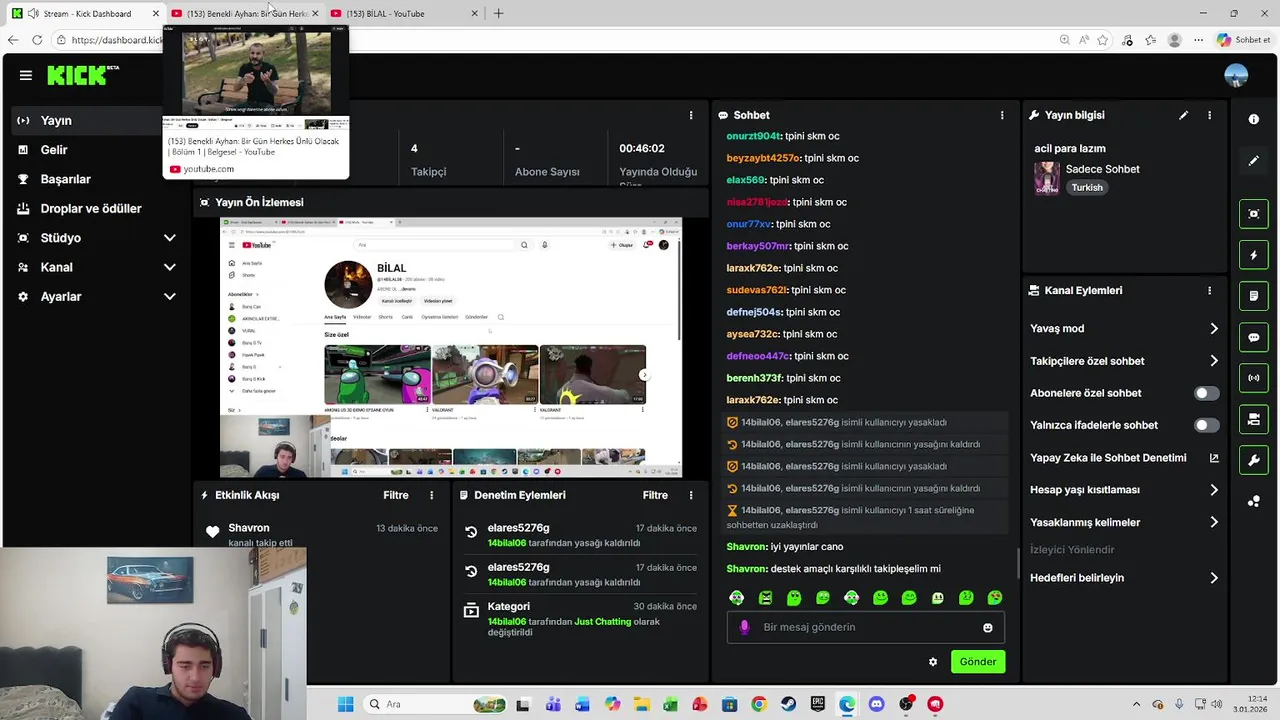
Task: Click Sadecе Sohbet category thumbnail
Action: (1047, 178)
